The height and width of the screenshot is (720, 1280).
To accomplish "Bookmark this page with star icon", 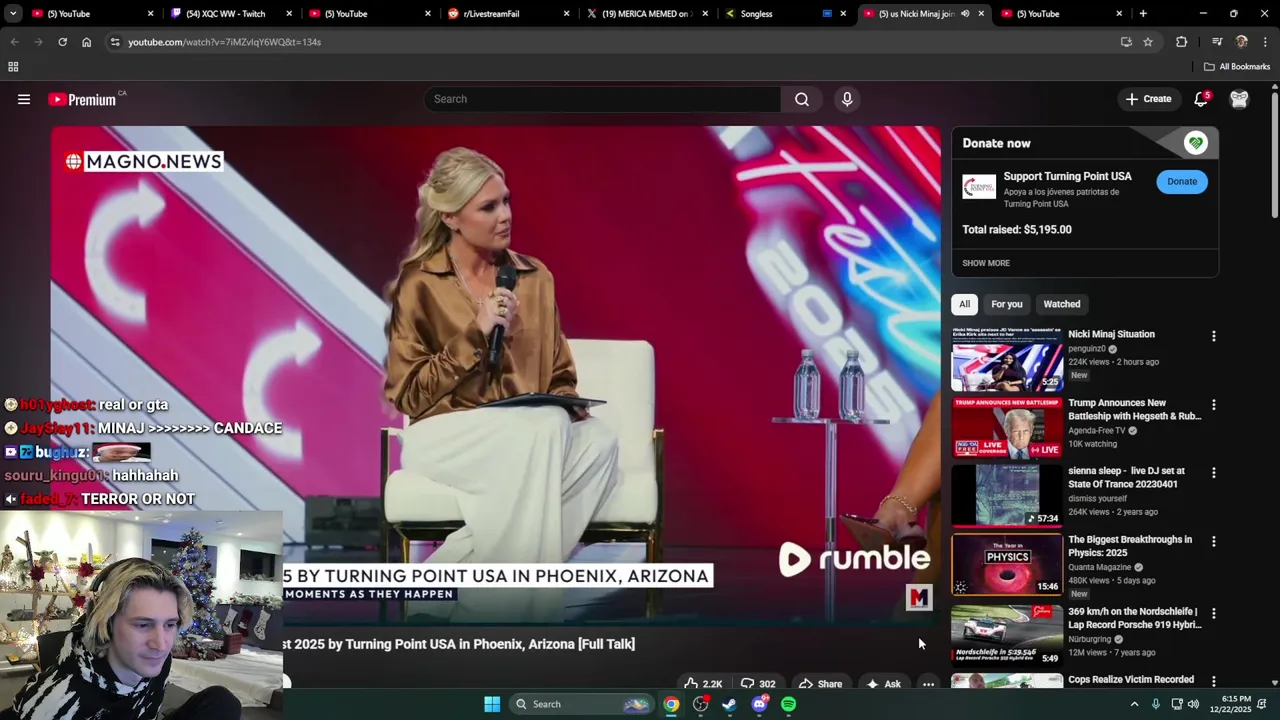I will (1148, 42).
